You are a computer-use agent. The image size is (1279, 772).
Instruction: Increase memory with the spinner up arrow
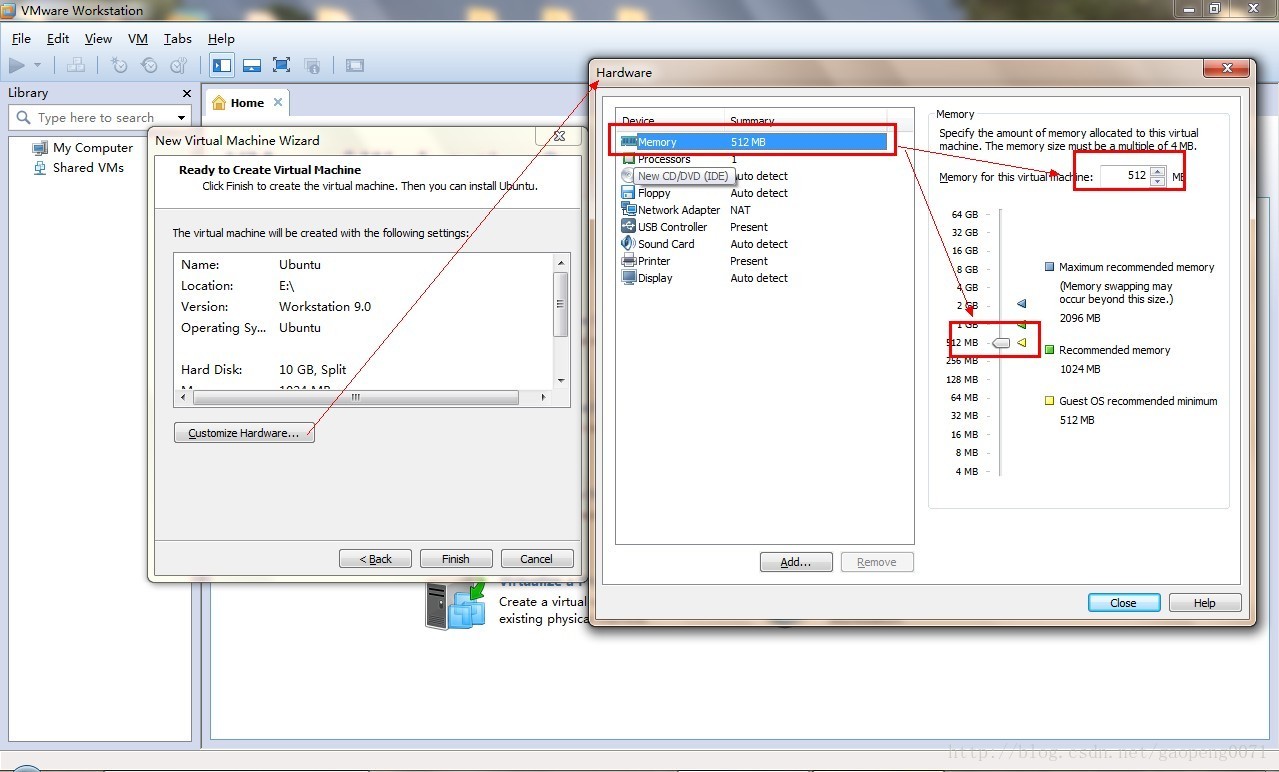[x=1158, y=171]
